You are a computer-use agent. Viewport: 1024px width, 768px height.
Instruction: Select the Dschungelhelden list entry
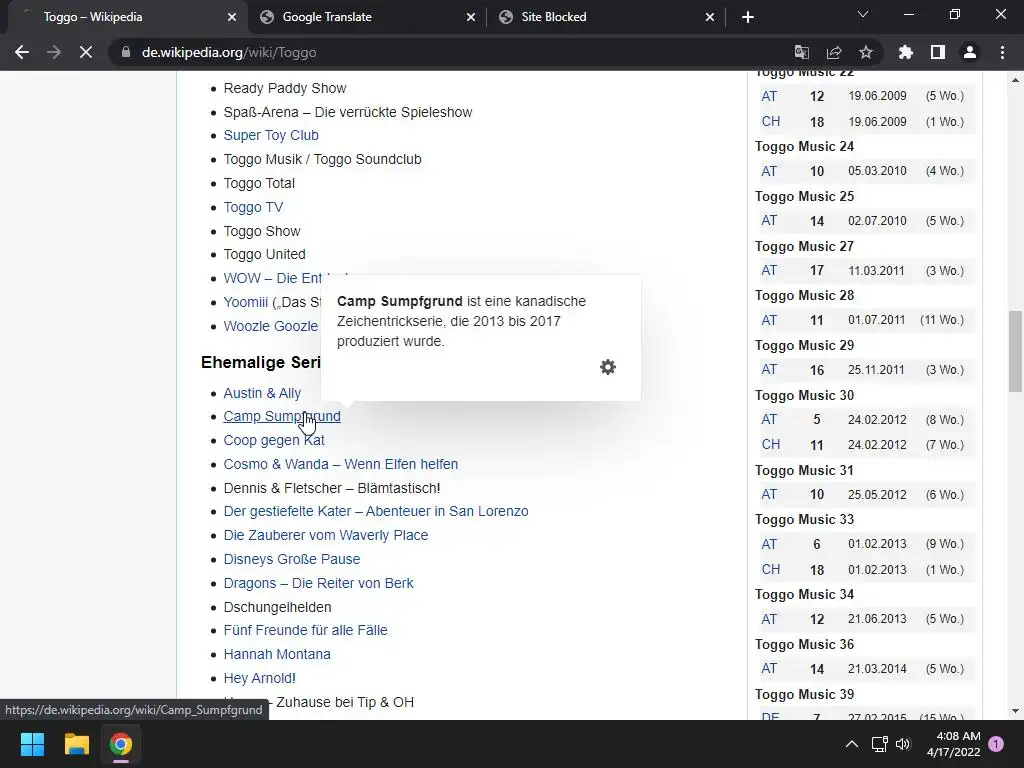pos(277,607)
